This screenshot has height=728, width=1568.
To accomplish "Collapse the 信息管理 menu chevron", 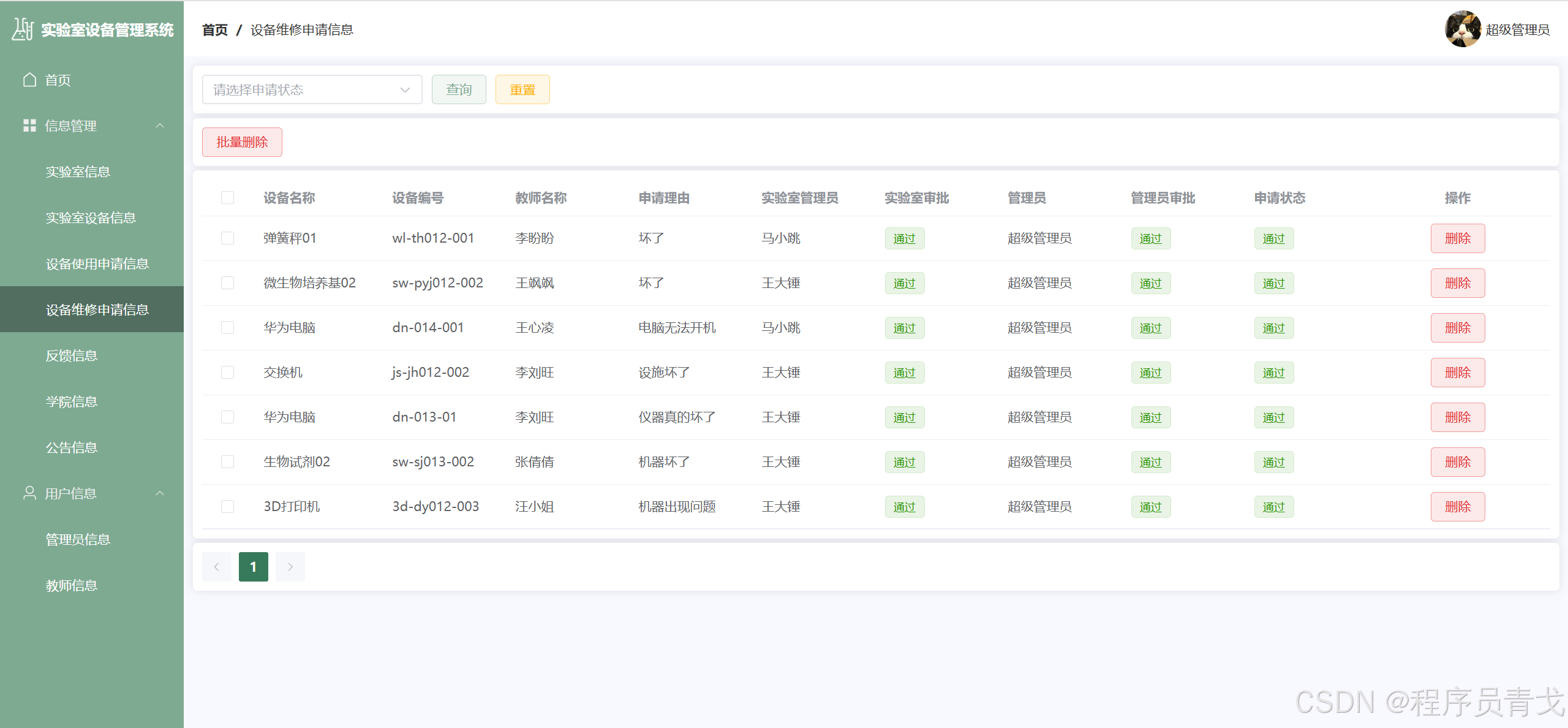I will click(x=160, y=126).
